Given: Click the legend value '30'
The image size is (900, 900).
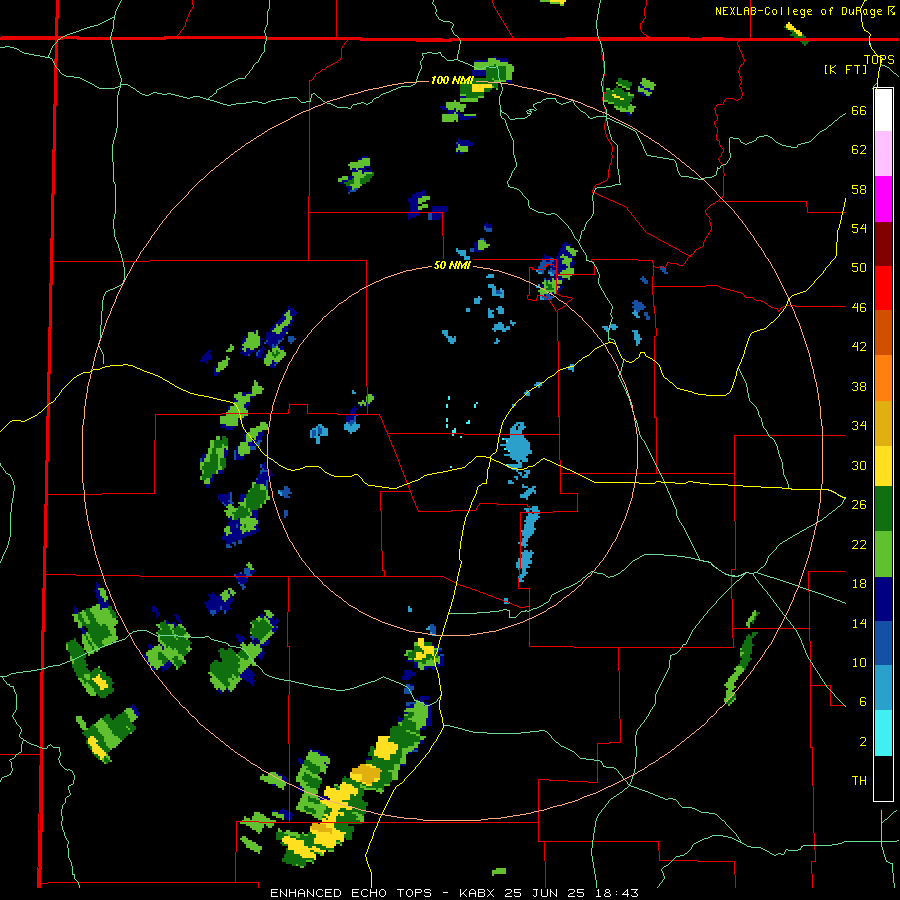Looking at the screenshot, I should point(859,465).
